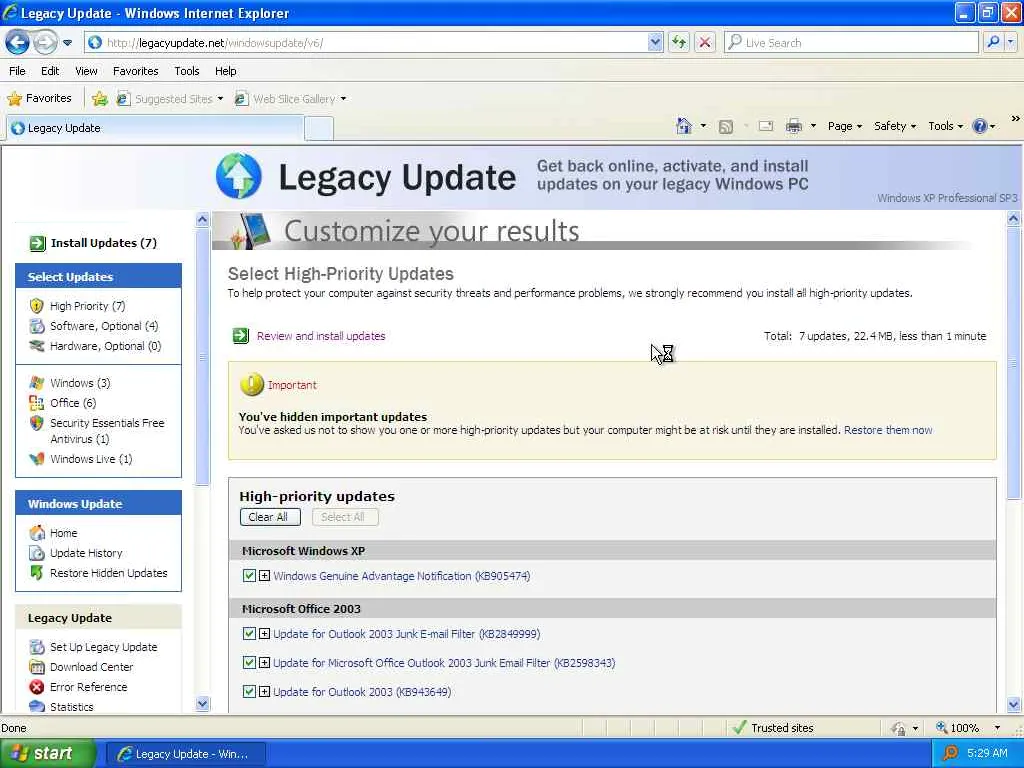Image resolution: width=1024 pixels, height=768 pixels.
Task: Expand details for KB905474 update
Action: (x=264, y=575)
